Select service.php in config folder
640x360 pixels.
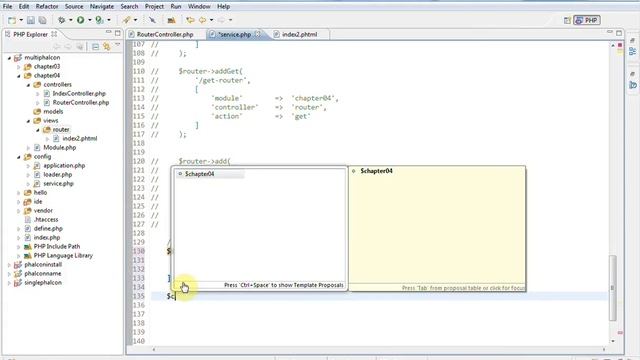(58, 183)
